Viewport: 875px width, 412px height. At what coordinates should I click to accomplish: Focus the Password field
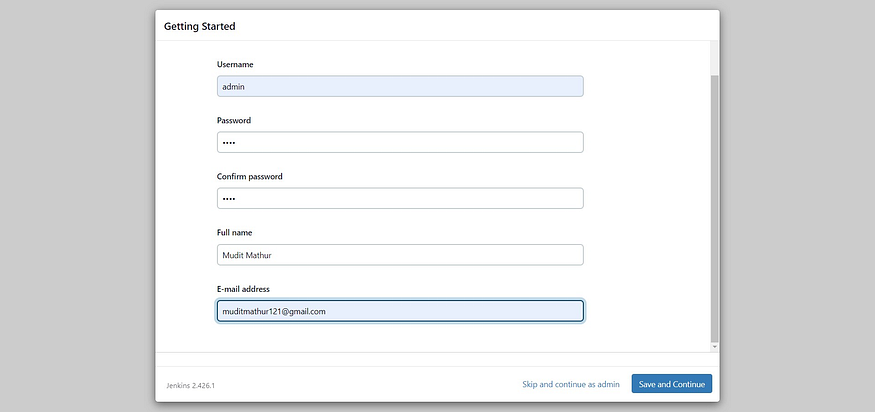(x=399, y=143)
